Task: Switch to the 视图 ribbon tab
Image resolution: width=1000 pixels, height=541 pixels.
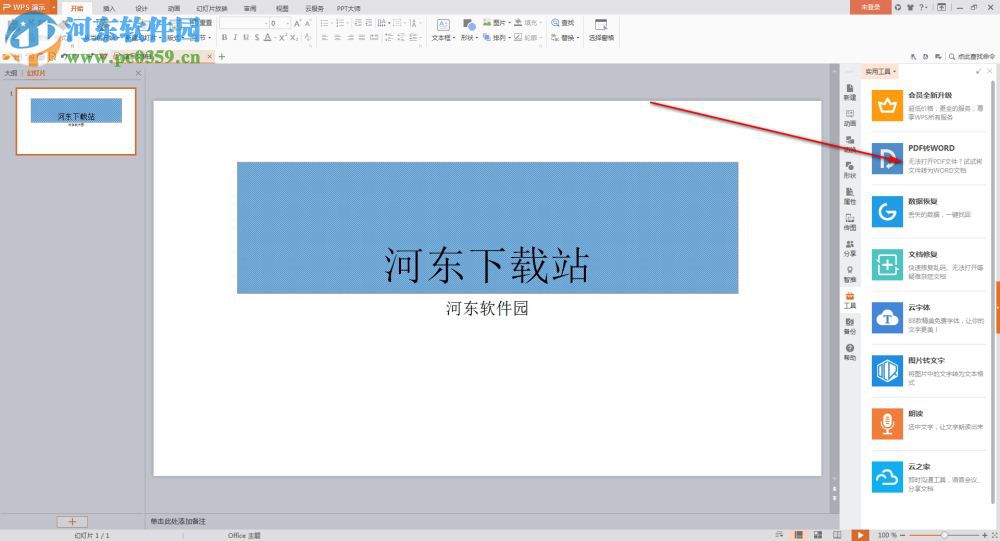Action: 282,8
